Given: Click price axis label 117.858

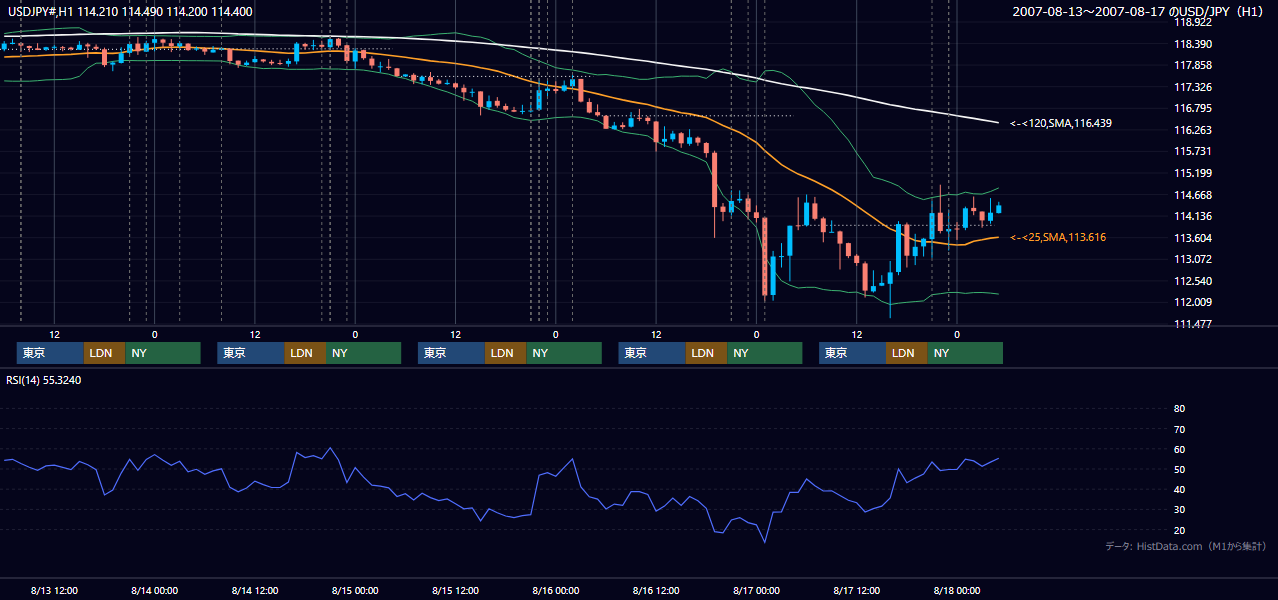Looking at the screenshot, I should [x=1193, y=65].
